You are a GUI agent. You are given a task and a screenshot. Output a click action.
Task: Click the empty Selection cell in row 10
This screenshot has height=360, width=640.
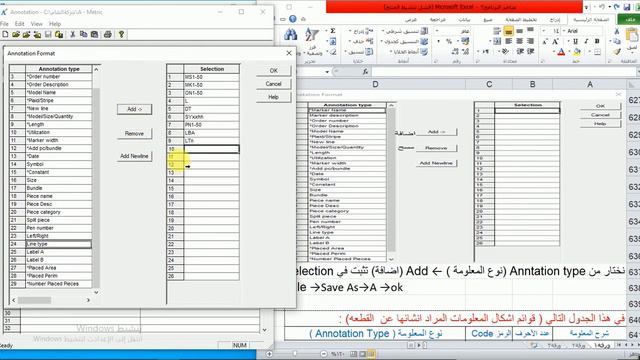click(211, 149)
